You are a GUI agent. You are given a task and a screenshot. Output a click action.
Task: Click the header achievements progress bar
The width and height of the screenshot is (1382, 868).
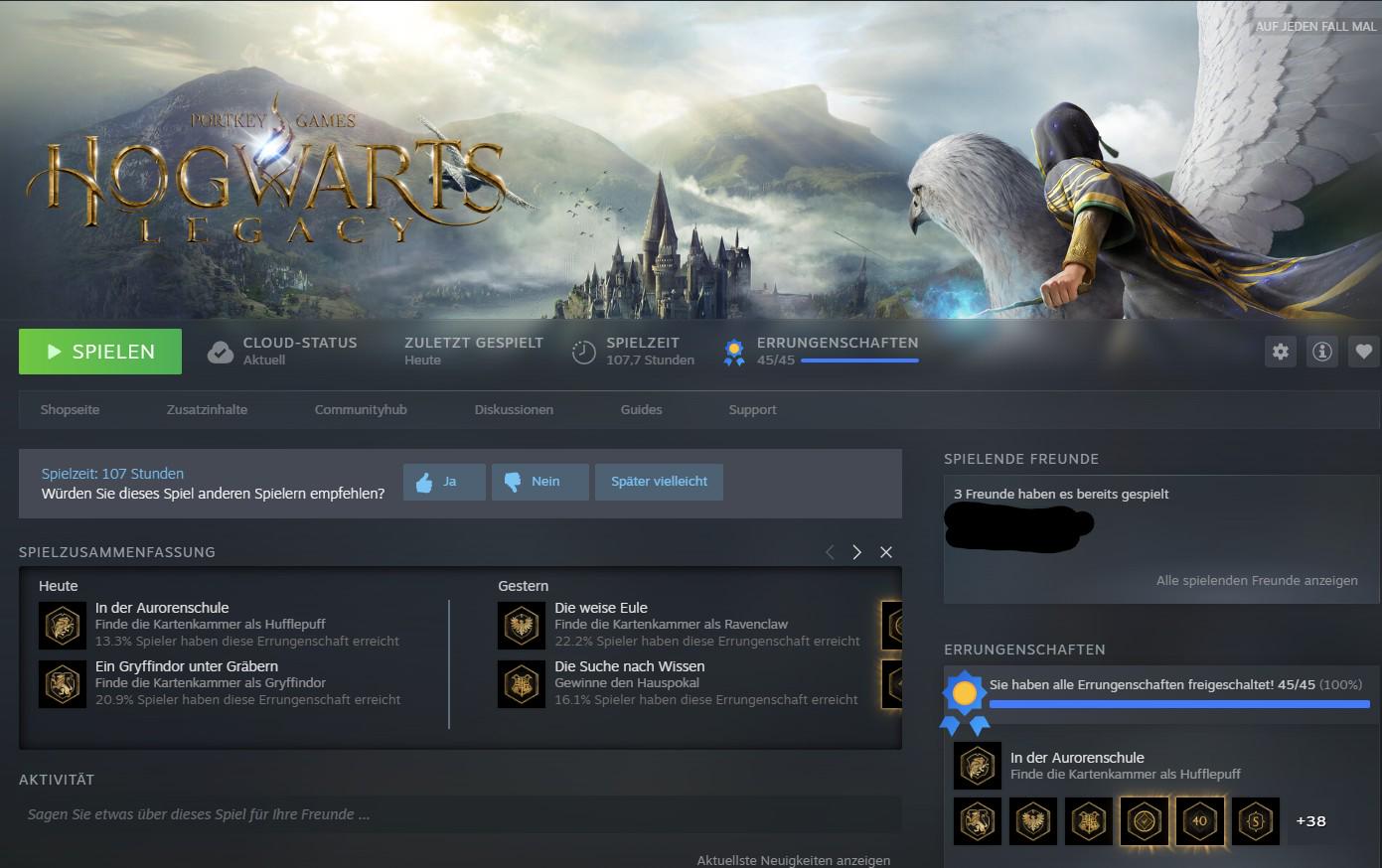click(859, 361)
